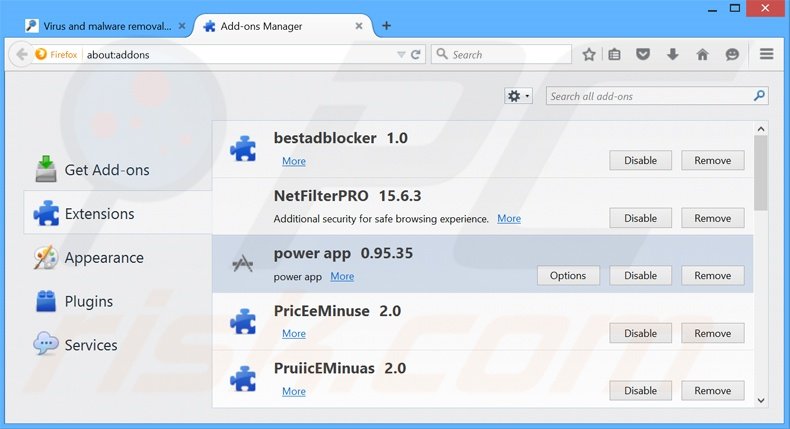790x429 pixels.
Task: Disable the PricEeMinuse extension
Action: pyautogui.click(x=640, y=333)
